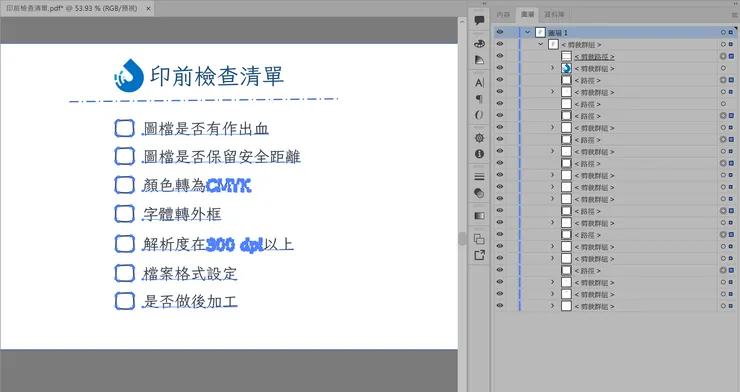Click artboard checkbox beside 解析度在300 dpi以上
740x392 pixels.
pos(125,244)
